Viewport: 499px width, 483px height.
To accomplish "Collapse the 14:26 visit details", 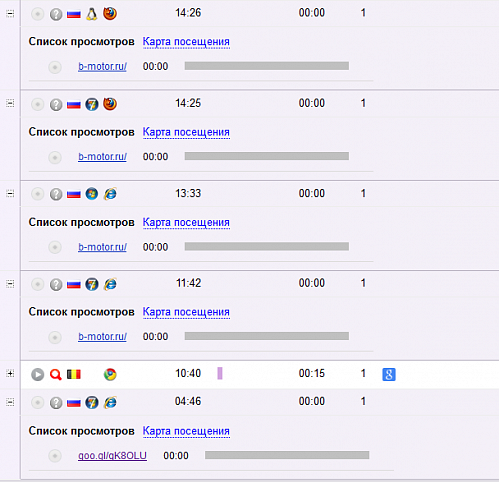I will pos(10,14).
